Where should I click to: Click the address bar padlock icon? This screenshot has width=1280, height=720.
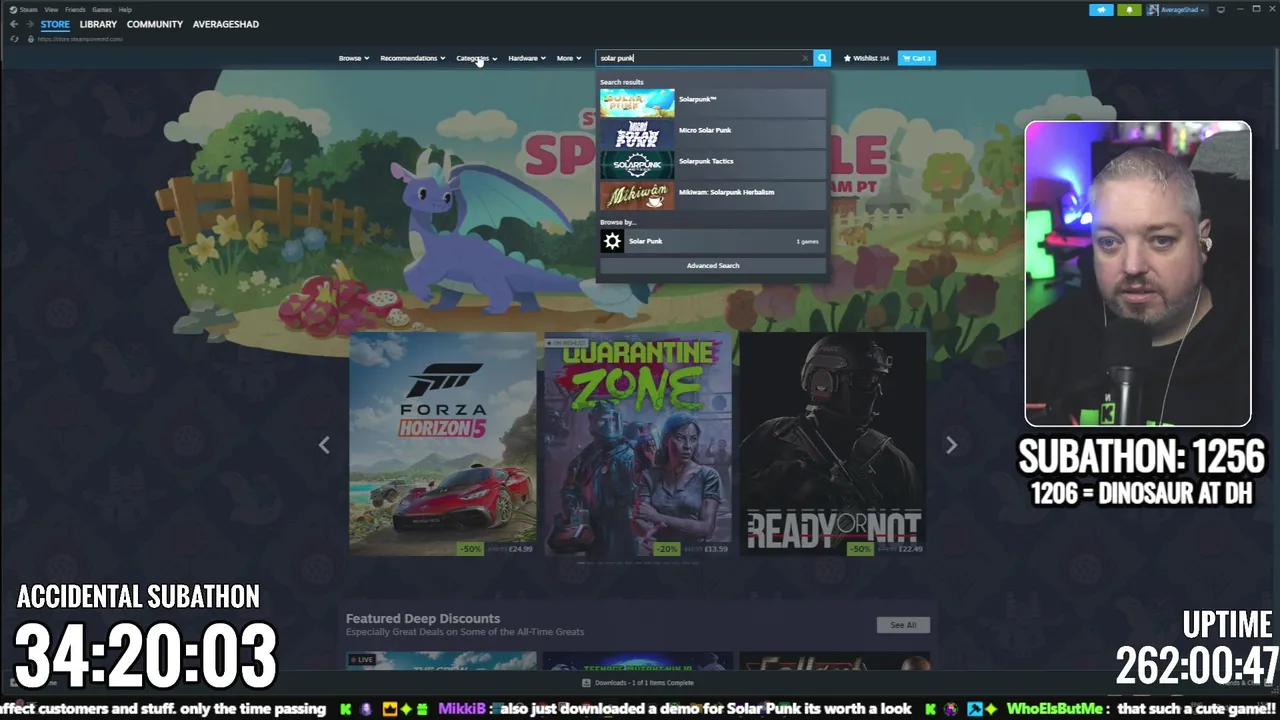point(30,39)
